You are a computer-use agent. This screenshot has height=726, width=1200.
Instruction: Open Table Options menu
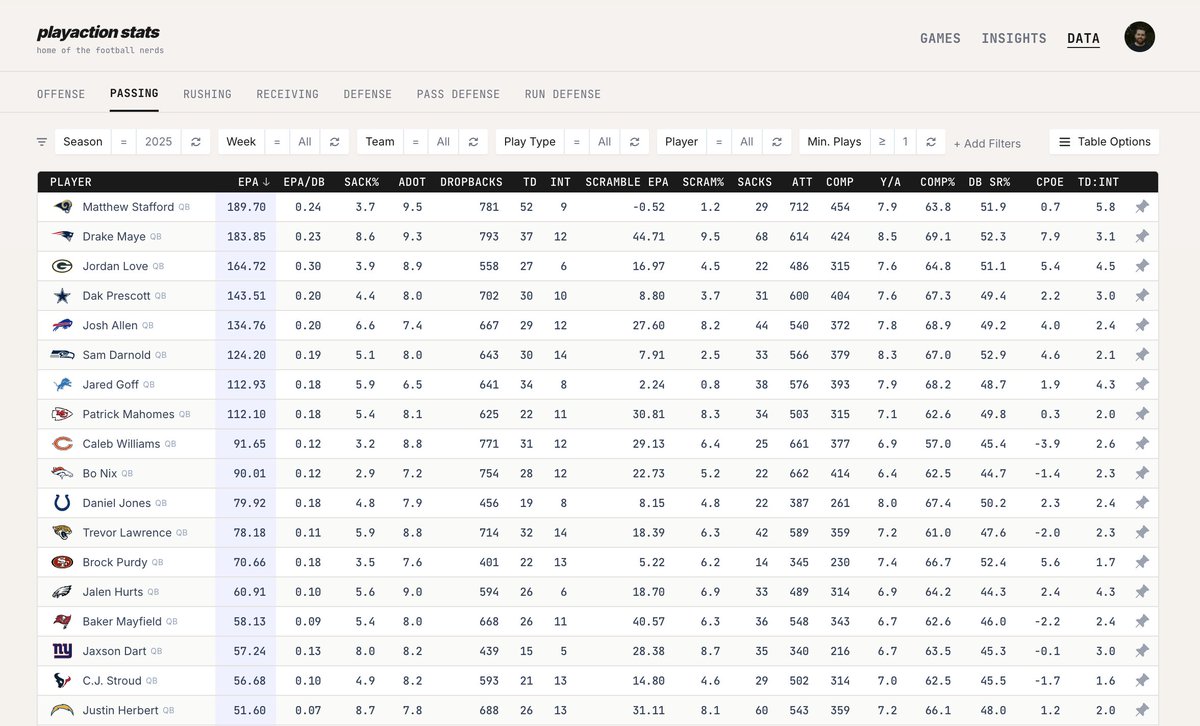pos(1104,142)
